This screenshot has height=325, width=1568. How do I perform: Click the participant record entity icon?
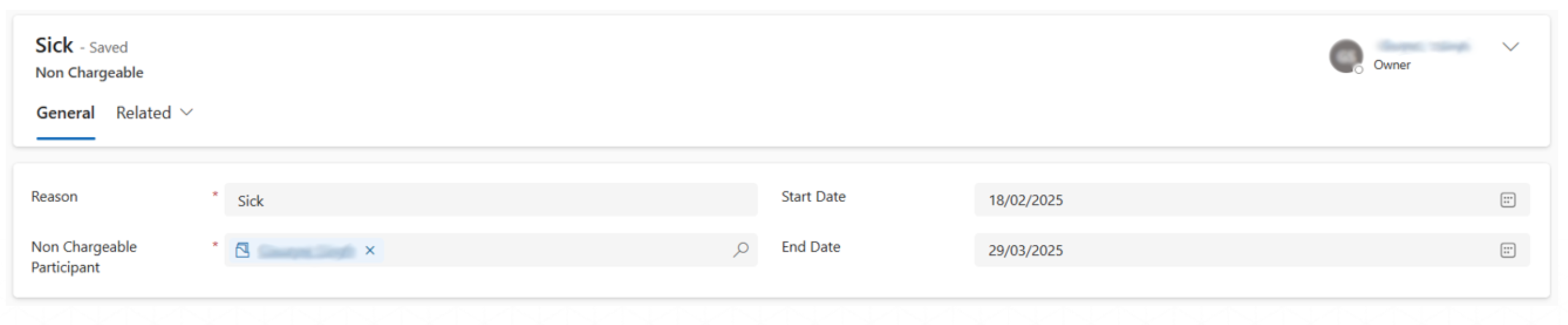coord(243,250)
